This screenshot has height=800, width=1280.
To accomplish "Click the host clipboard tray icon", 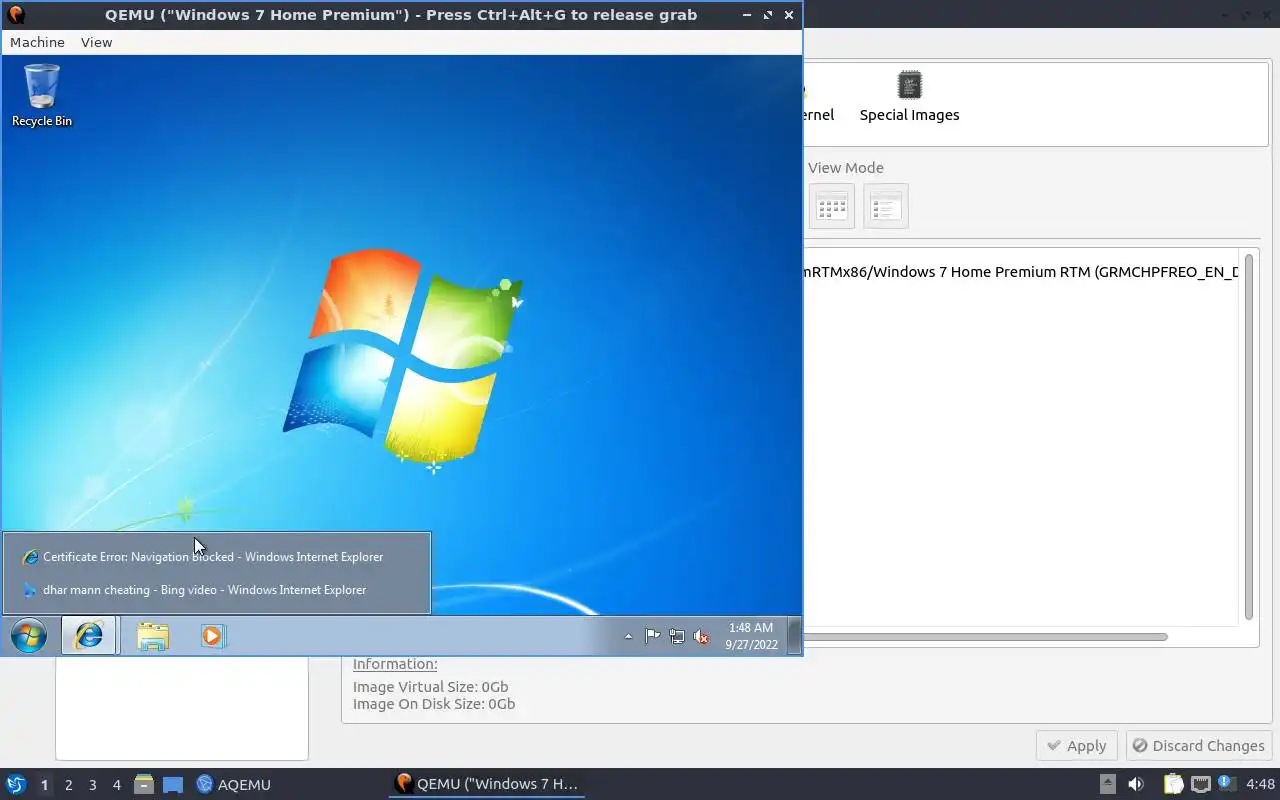I will click(x=1173, y=785).
